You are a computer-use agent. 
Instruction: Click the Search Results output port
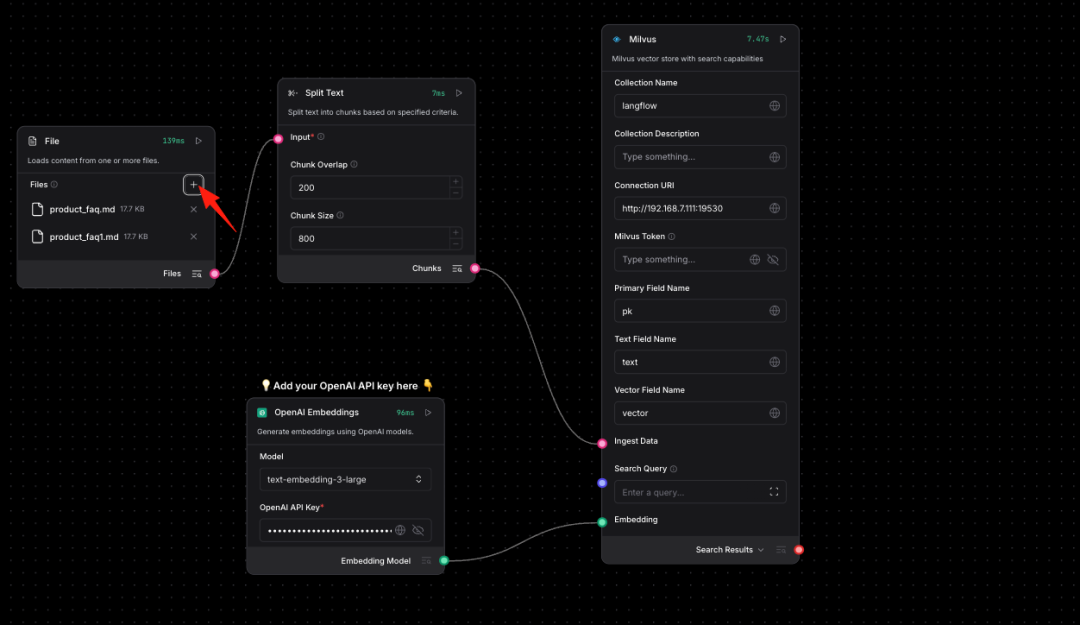pyautogui.click(x=799, y=550)
